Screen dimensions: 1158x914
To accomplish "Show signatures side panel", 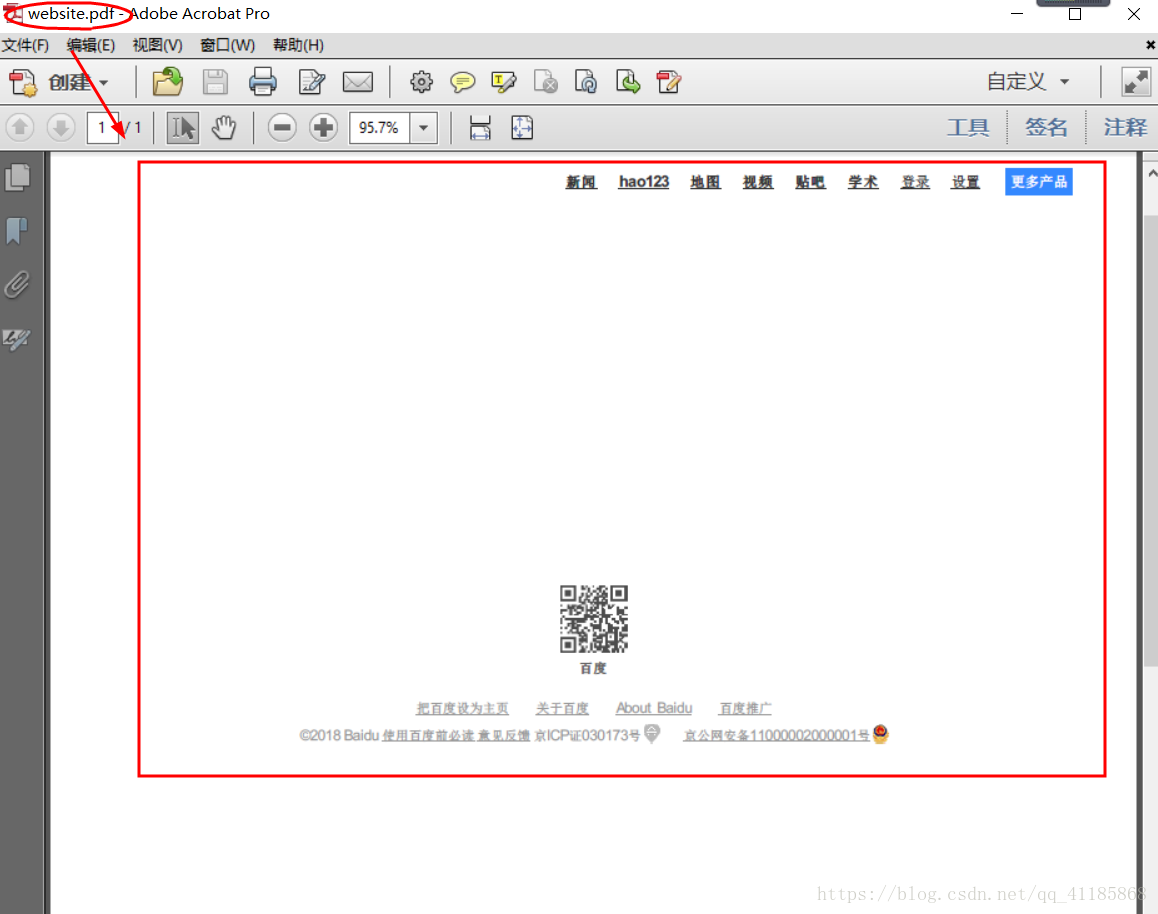I will [17, 339].
